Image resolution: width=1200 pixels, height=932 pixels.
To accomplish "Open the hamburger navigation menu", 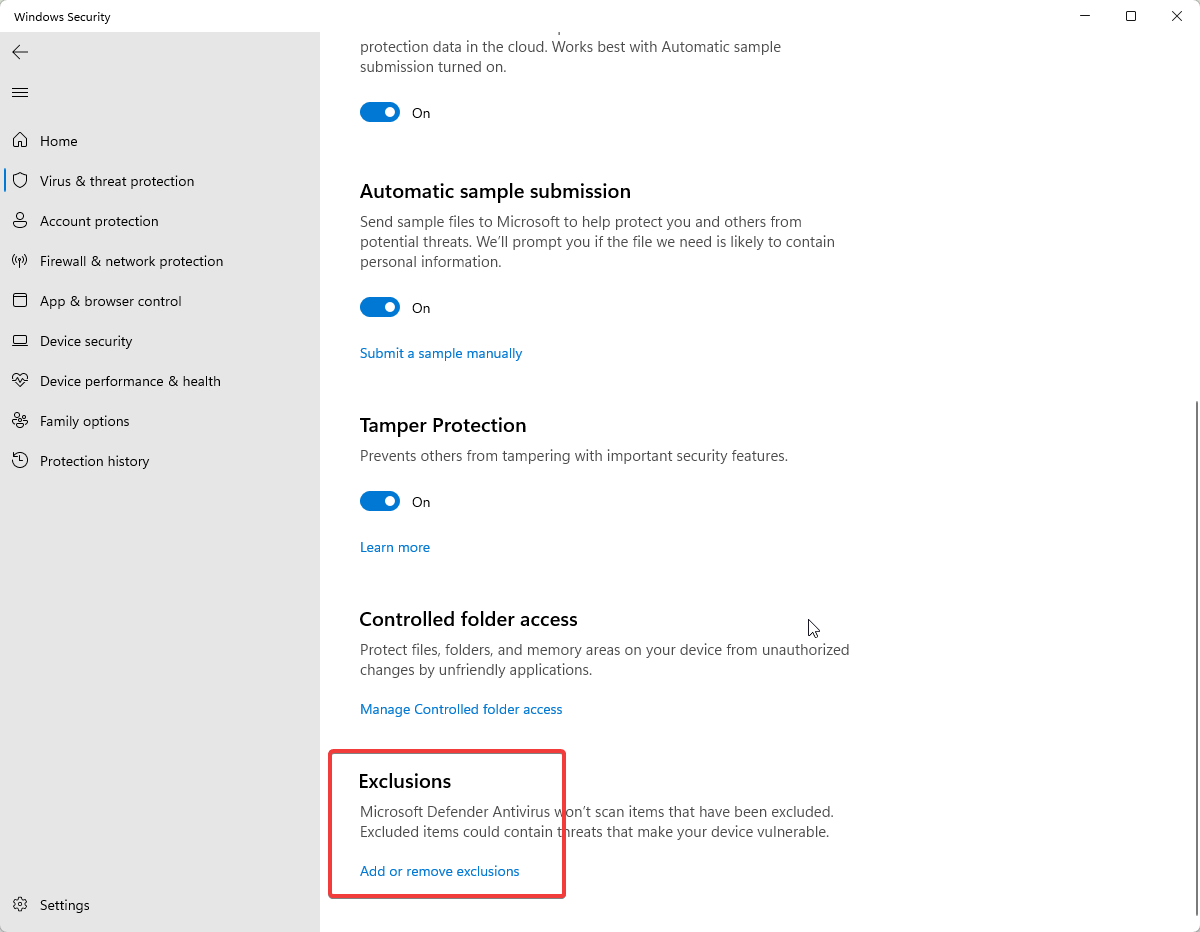I will (x=20, y=92).
